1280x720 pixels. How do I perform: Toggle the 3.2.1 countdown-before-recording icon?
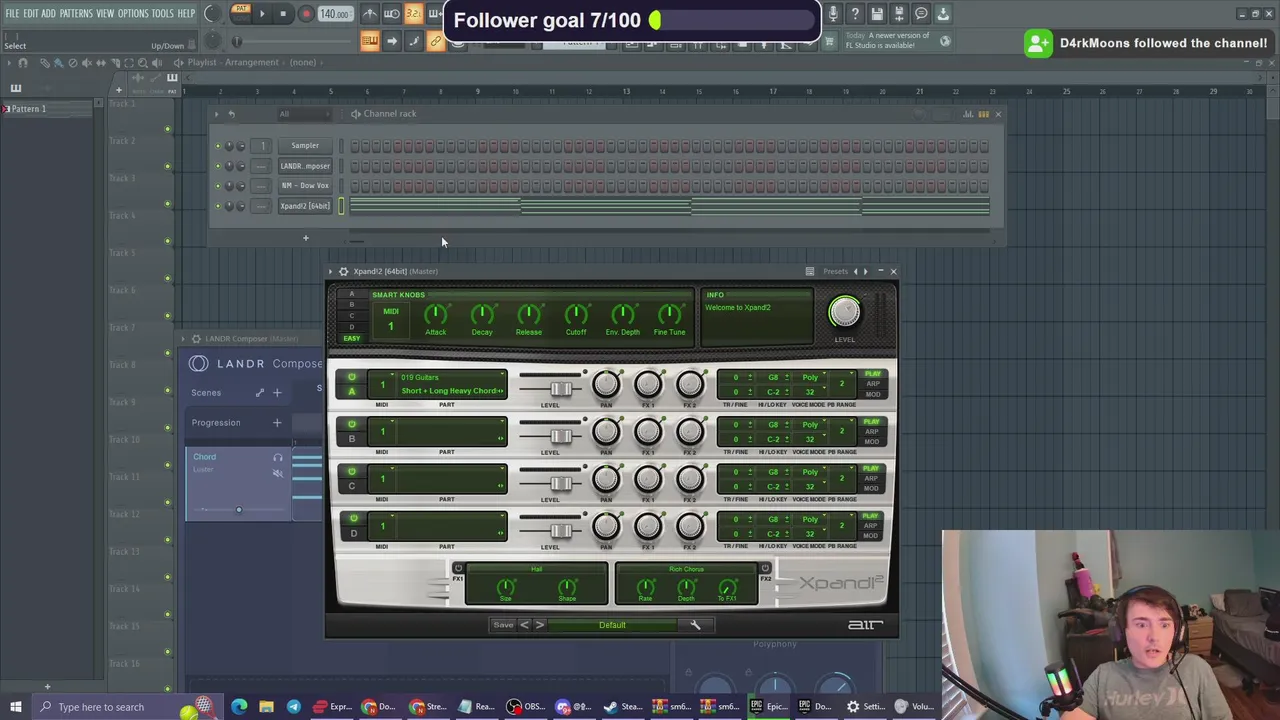point(413,14)
